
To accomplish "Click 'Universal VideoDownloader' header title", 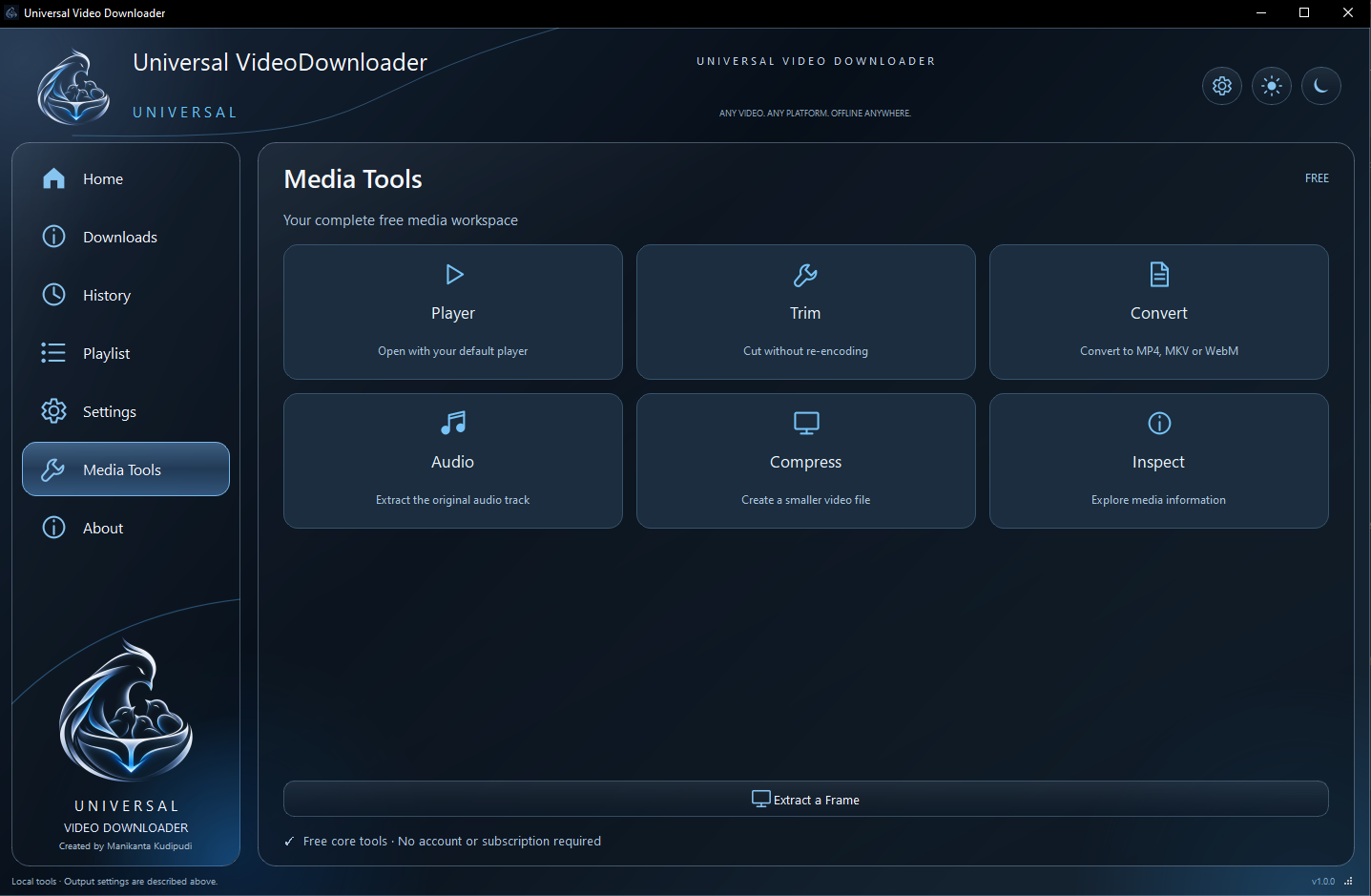I will (x=280, y=63).
